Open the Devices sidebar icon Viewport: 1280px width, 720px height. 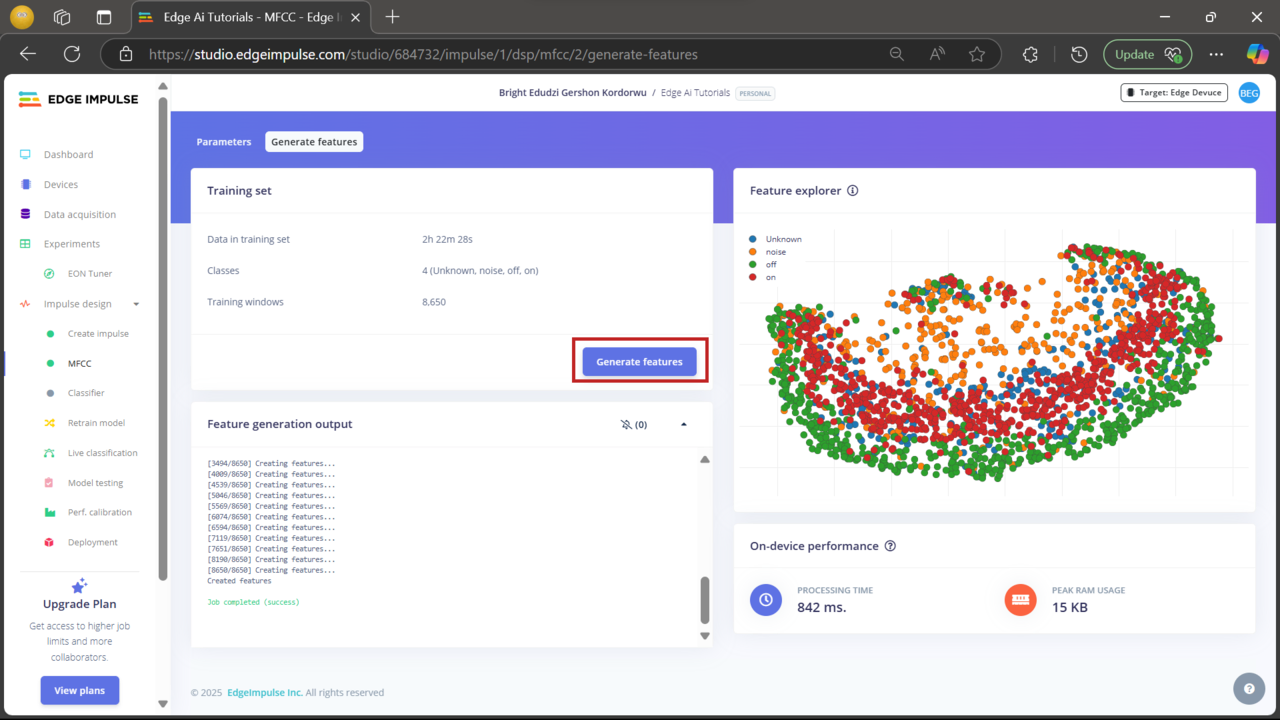click(25, 185)
